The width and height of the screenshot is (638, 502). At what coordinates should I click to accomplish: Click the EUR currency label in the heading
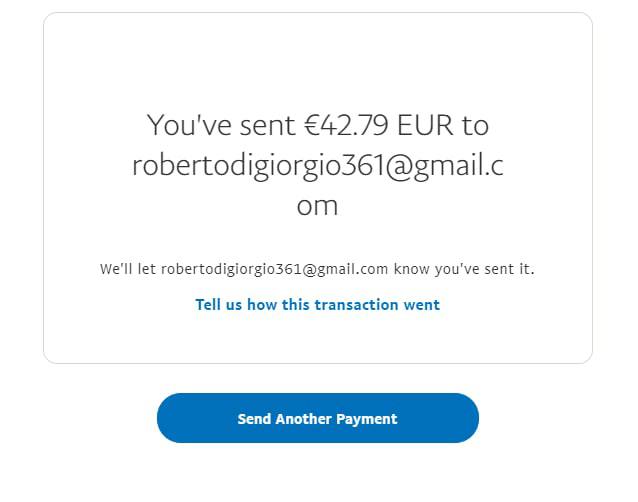[425, 125]
